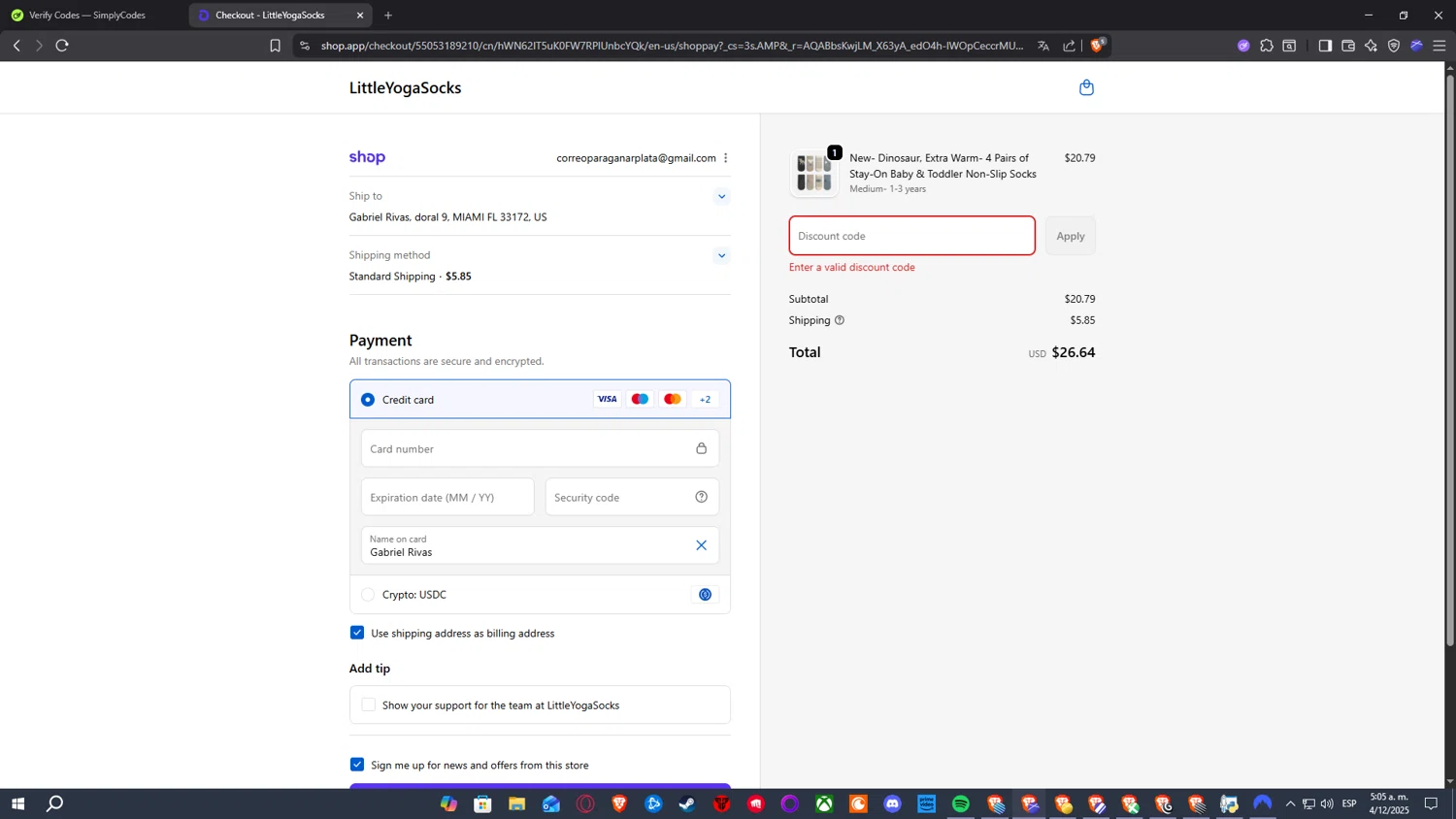Show +2 more card brands

click(705, 399)
